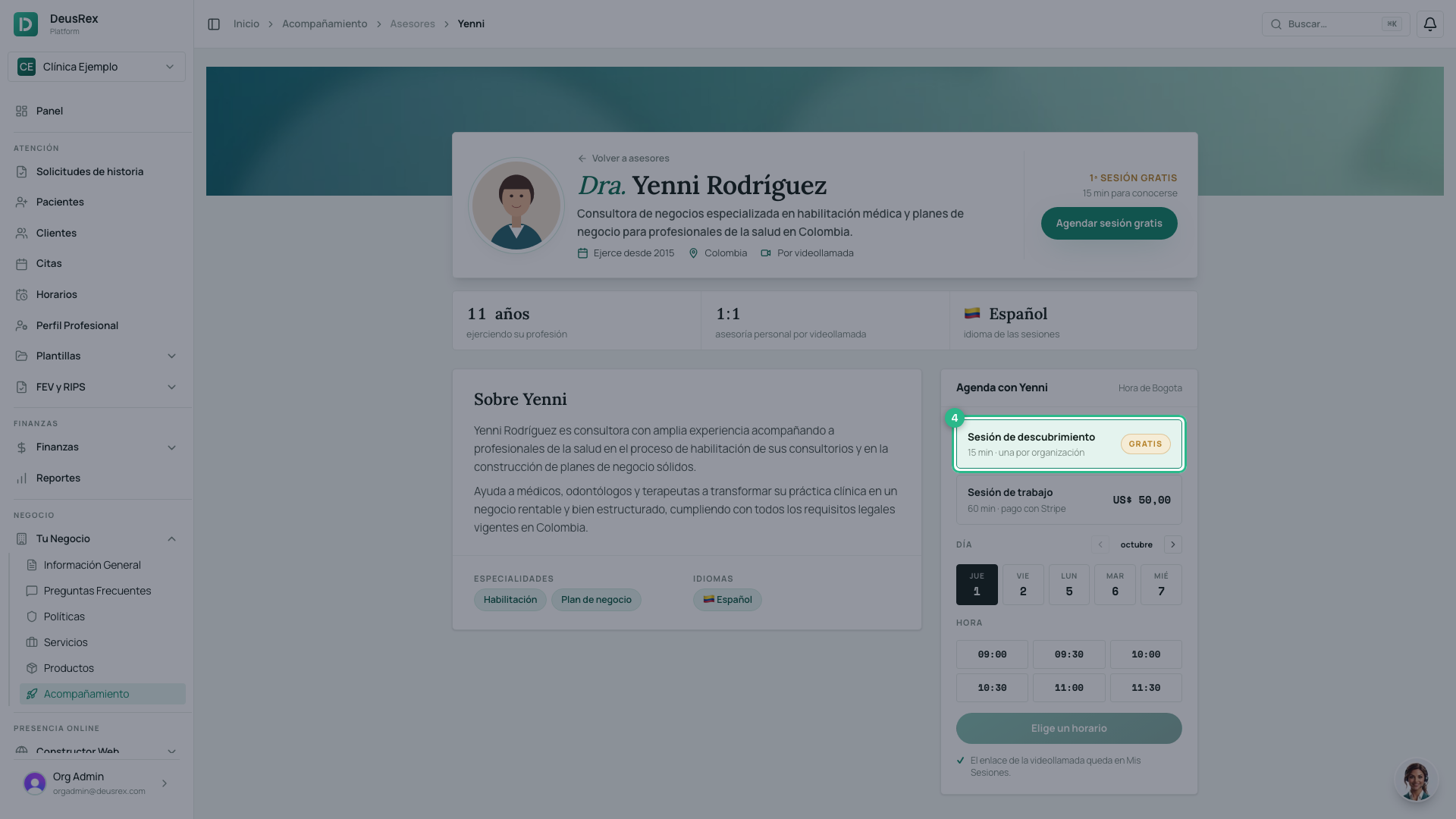Click the Elige un horario button
The image size is (1456, 819).
(1068, 729)
